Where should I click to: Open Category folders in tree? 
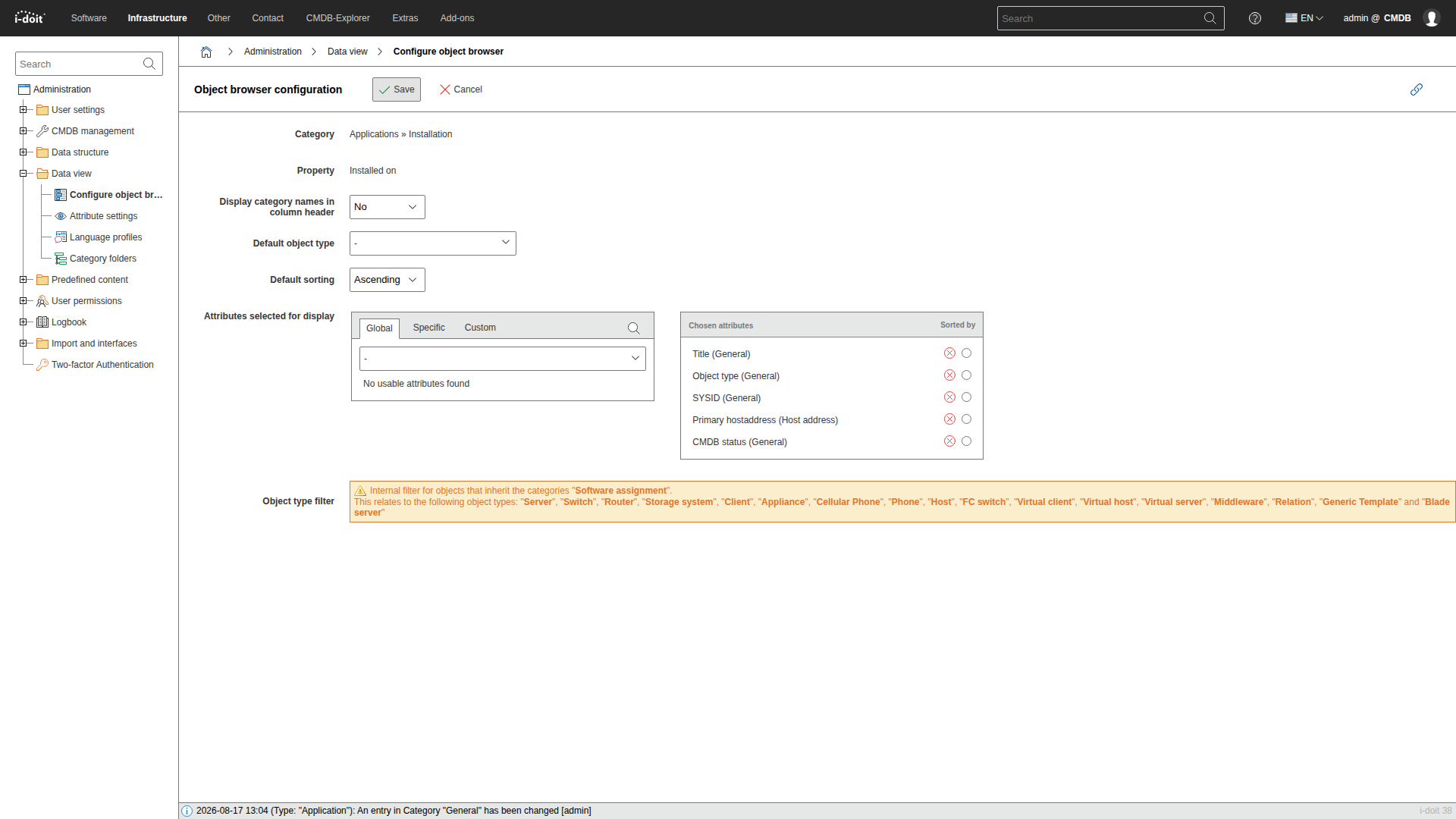(x=103, y=259)
